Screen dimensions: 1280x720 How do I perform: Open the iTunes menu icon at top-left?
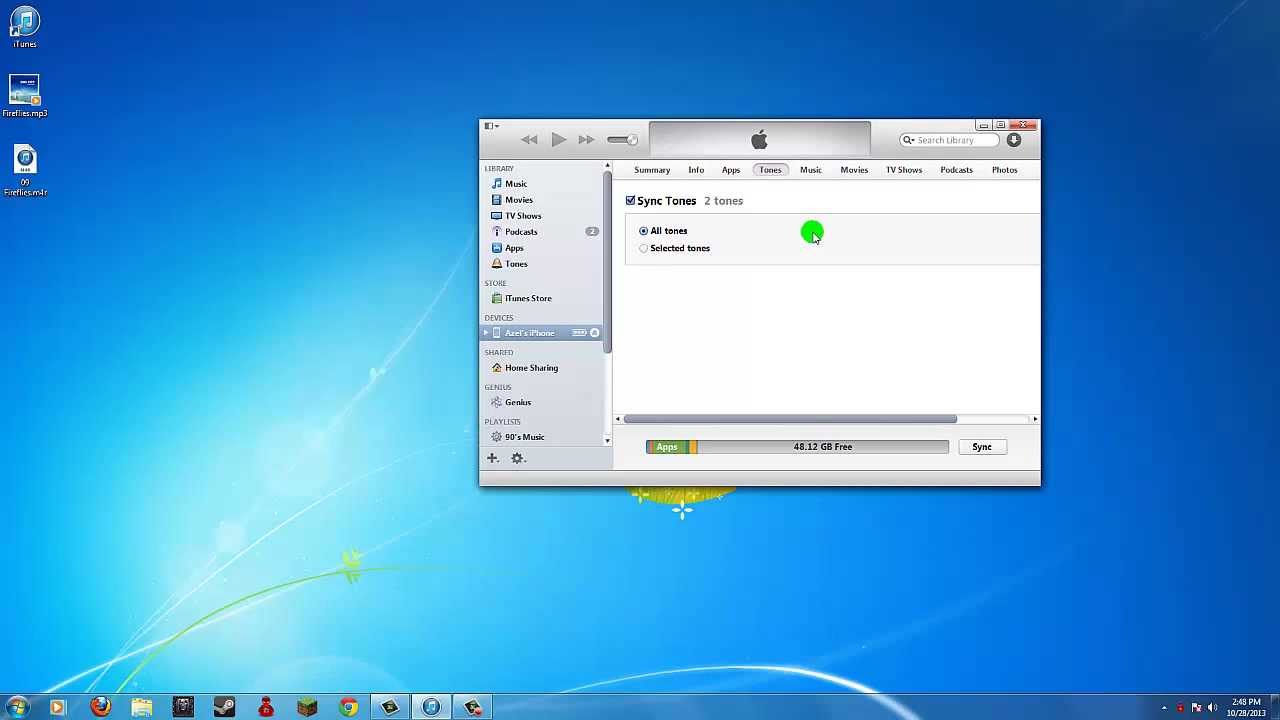point(490,126)
